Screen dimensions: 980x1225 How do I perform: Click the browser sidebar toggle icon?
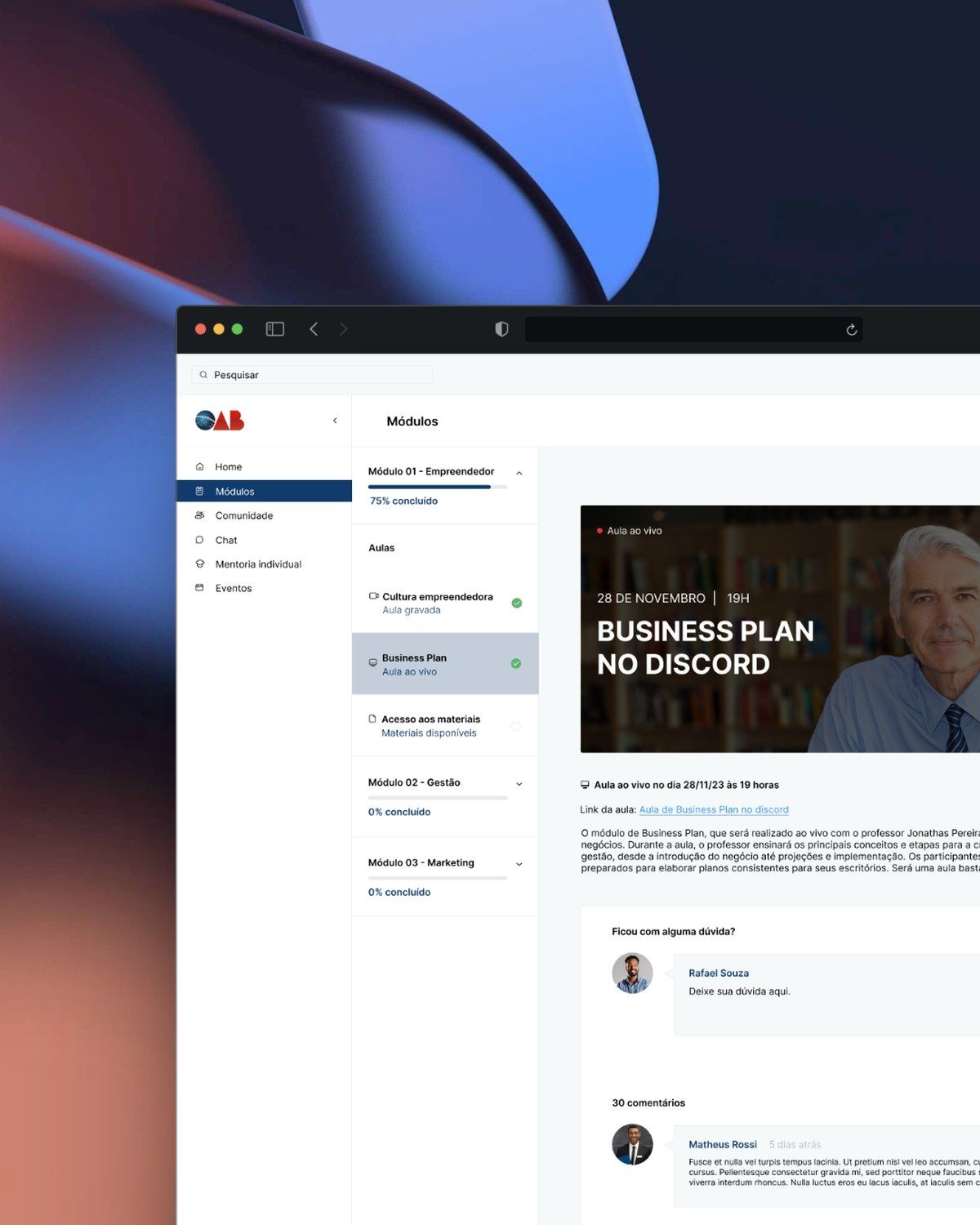(x=275, y=329)
